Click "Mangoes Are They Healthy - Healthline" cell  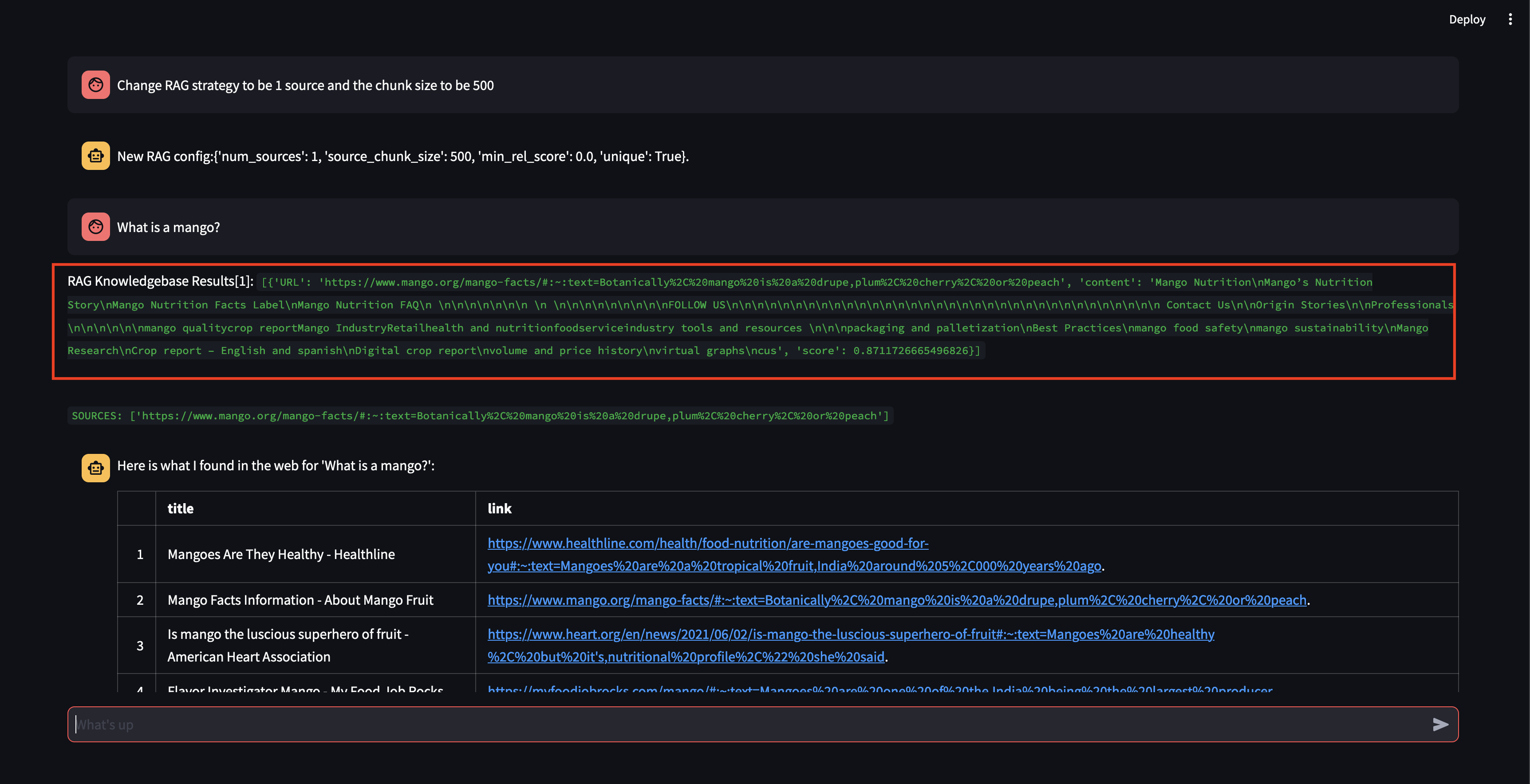coord(281,554)
